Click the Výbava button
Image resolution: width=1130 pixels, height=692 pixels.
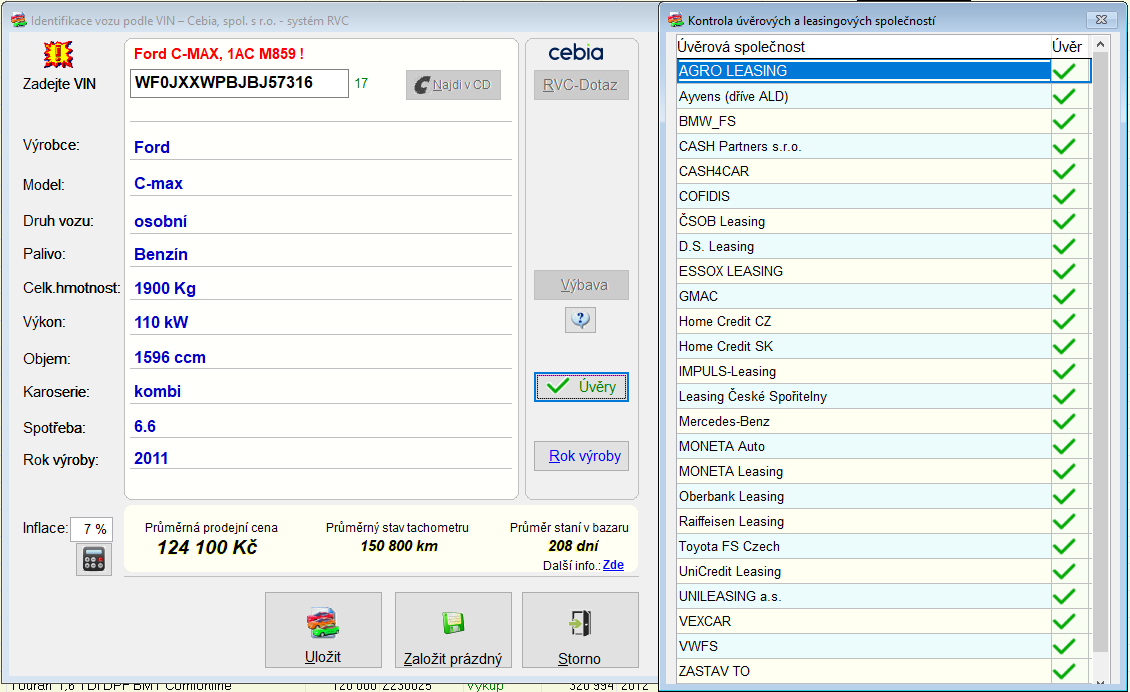(581, 285)
